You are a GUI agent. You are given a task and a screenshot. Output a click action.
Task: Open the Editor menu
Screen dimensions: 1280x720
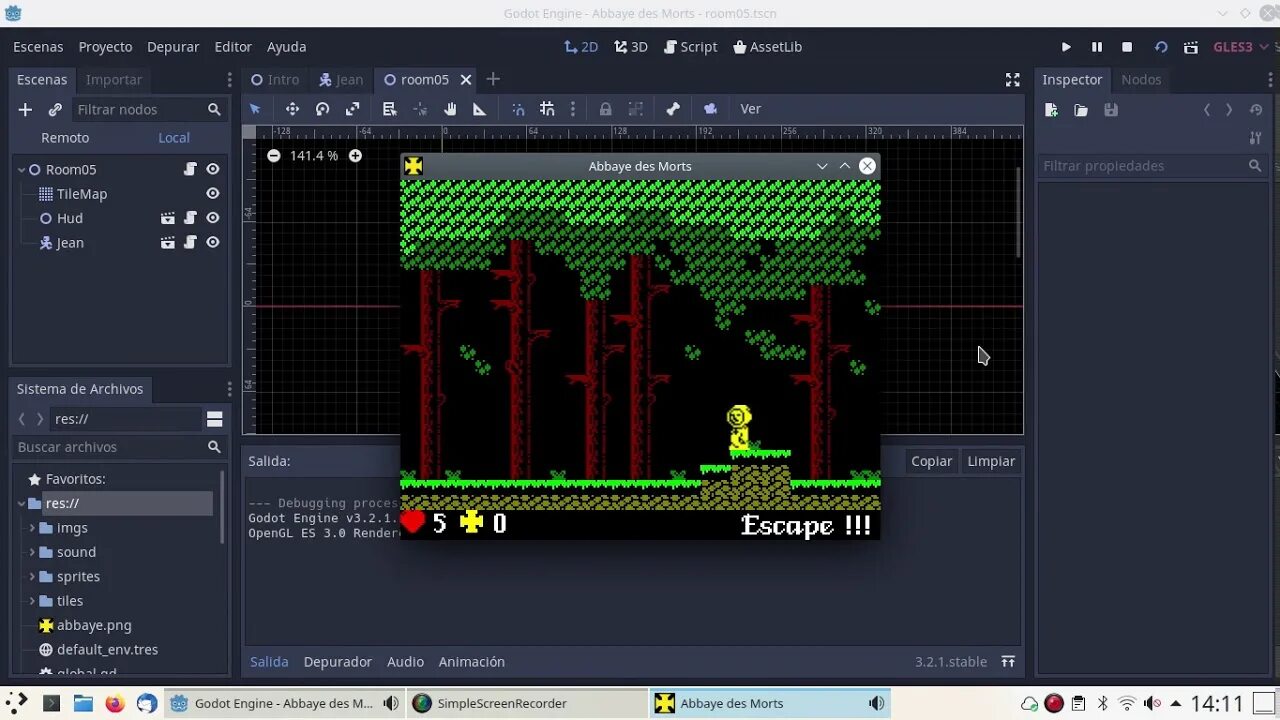point(233,47)
